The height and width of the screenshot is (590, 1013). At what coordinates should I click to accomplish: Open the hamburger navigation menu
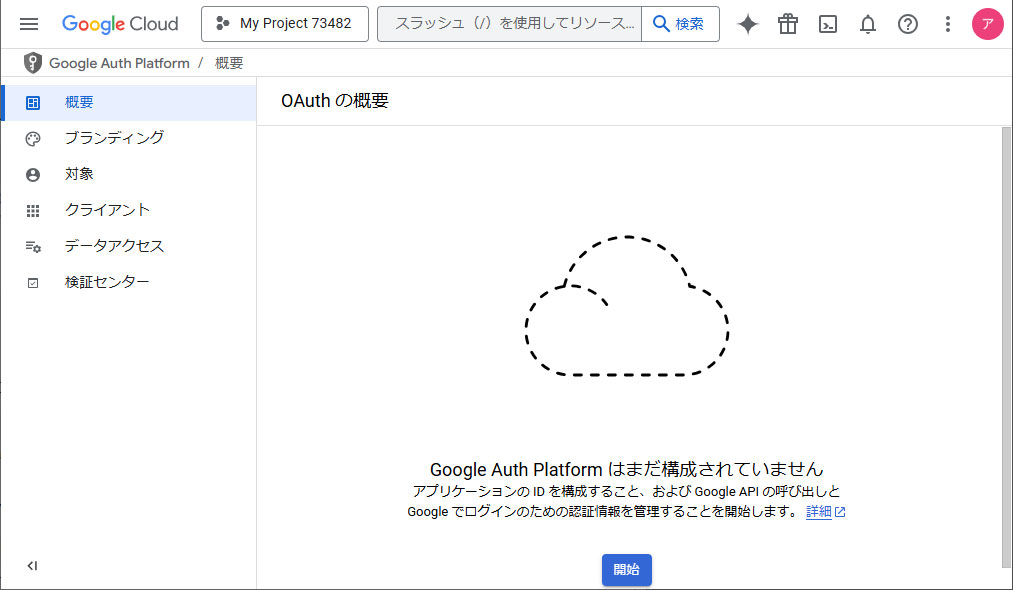[x=29, y=24]
